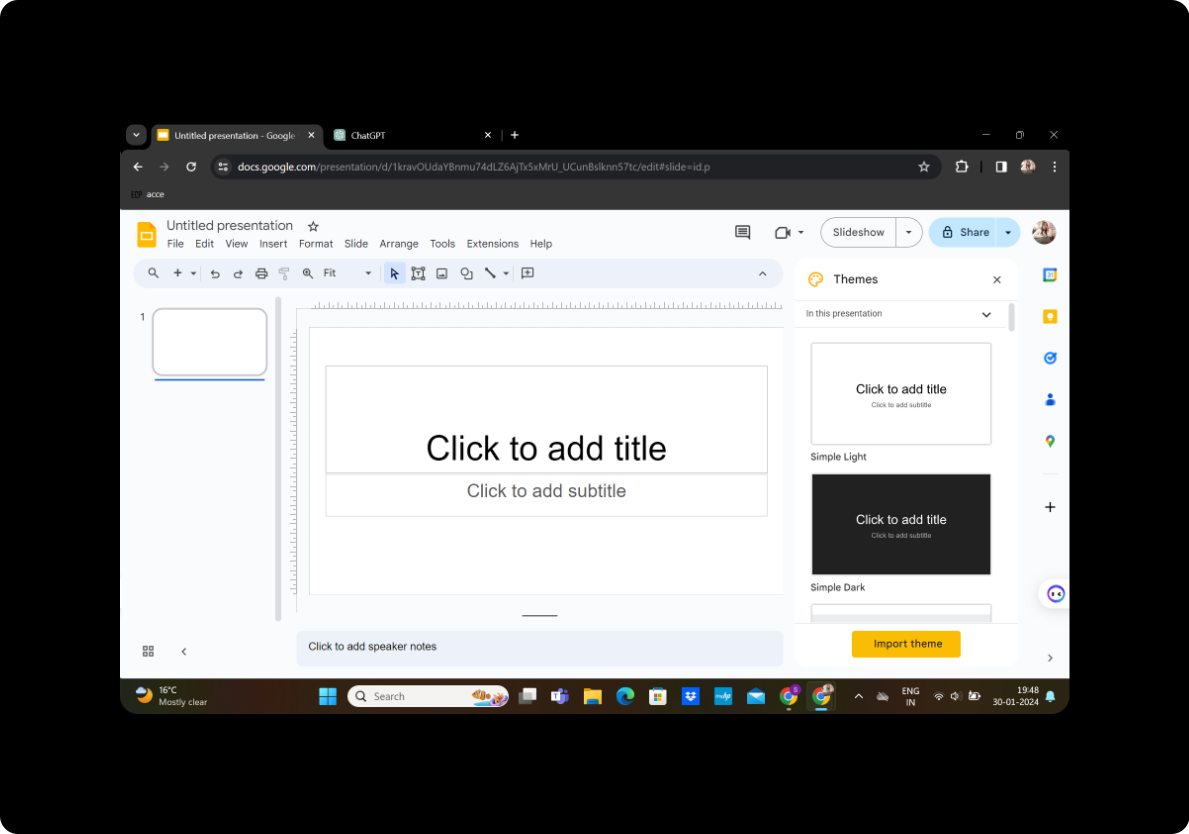Screen dimensions: 1189x834
Task: Add a new slide with plus icon
Action: 177,273
